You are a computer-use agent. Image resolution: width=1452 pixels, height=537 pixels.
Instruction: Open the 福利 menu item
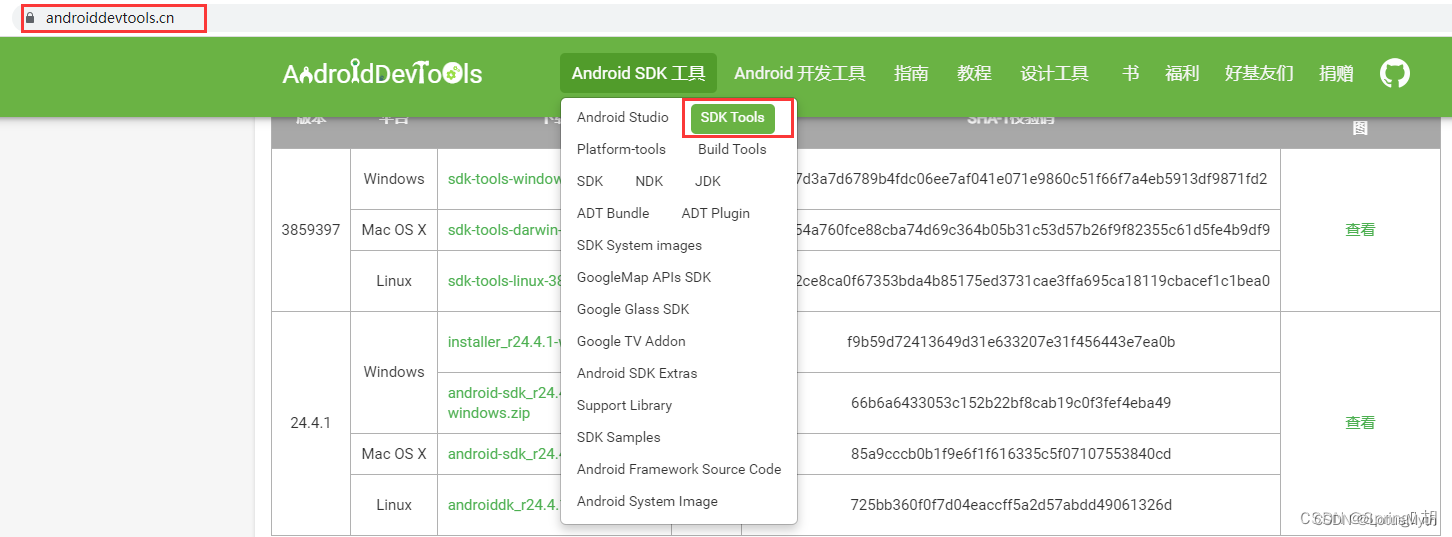click(1182, 73)
